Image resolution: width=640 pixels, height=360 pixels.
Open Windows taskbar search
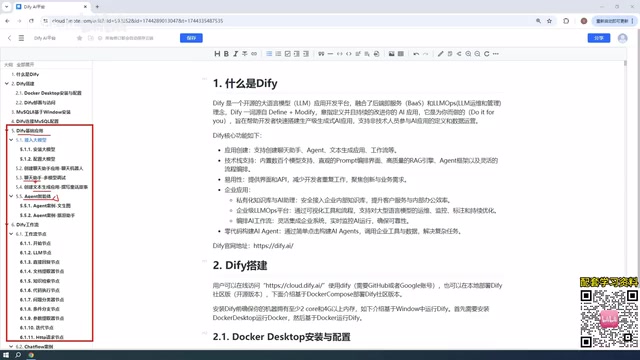18,355
